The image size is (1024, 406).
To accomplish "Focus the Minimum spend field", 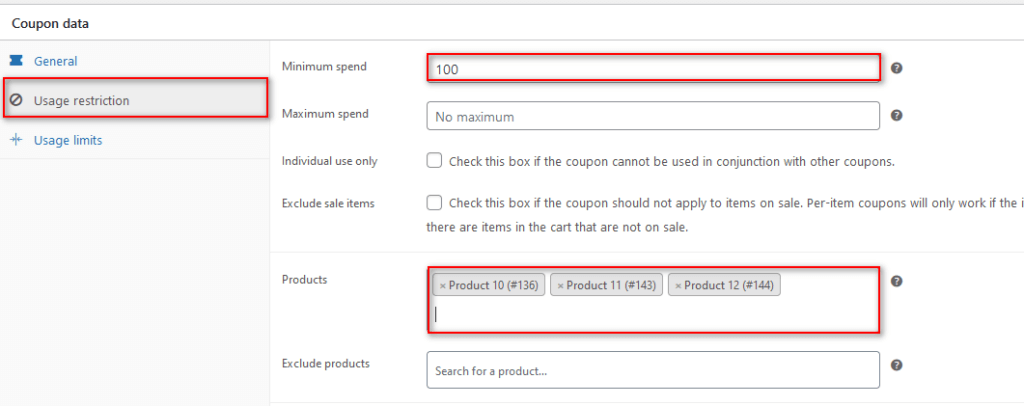I will pyautogui.click(x=653, y=68).
